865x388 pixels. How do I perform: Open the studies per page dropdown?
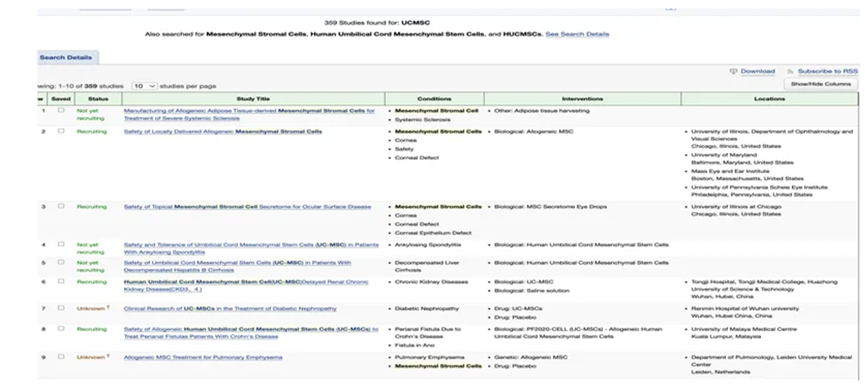[145, 86]
